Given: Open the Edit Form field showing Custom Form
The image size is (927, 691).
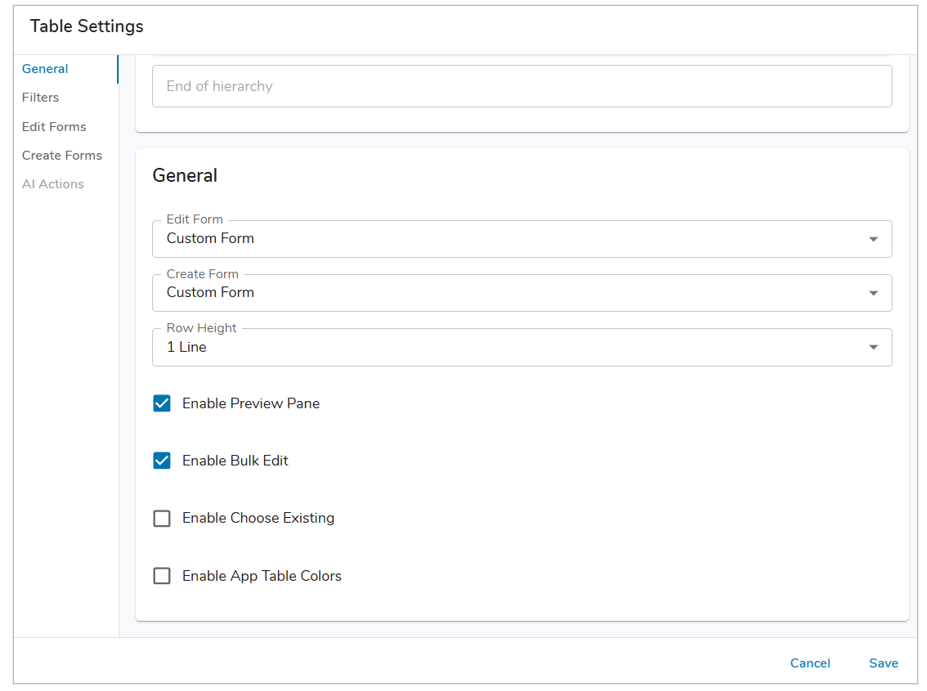Looking at the screenshot, I should click(500, 240).
